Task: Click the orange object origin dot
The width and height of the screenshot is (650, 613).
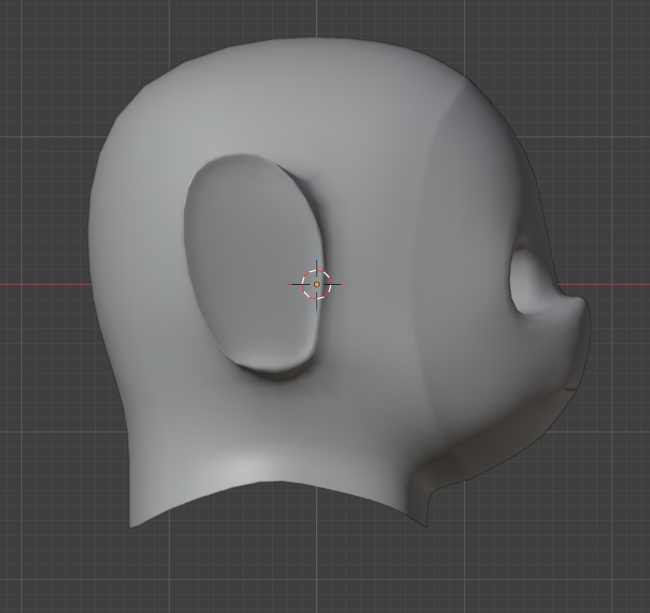Action: click(x=317, y=284)
